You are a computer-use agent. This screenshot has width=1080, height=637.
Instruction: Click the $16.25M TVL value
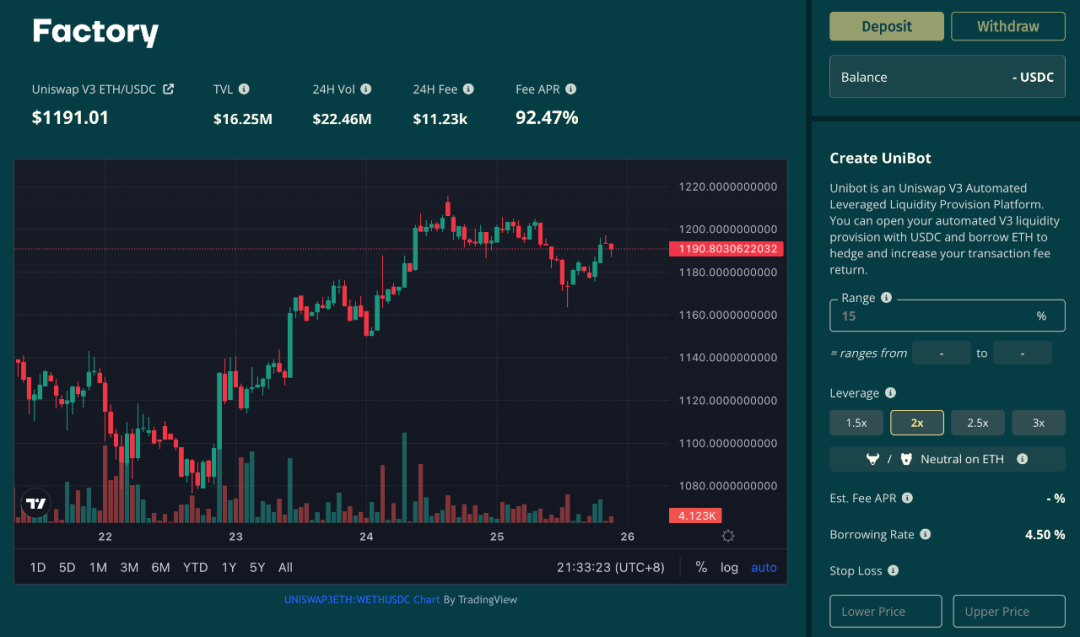(x=242, y=119)
